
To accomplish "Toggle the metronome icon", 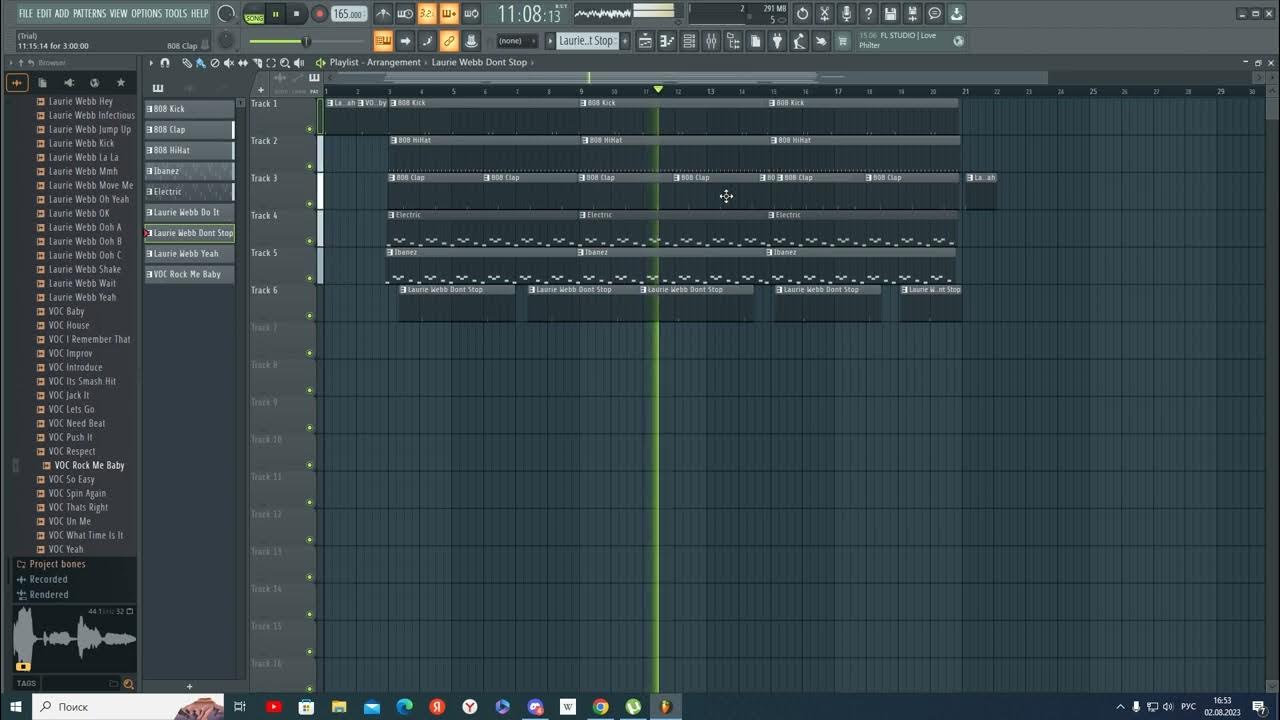I will pyautogui.click(x=383, y=14).
